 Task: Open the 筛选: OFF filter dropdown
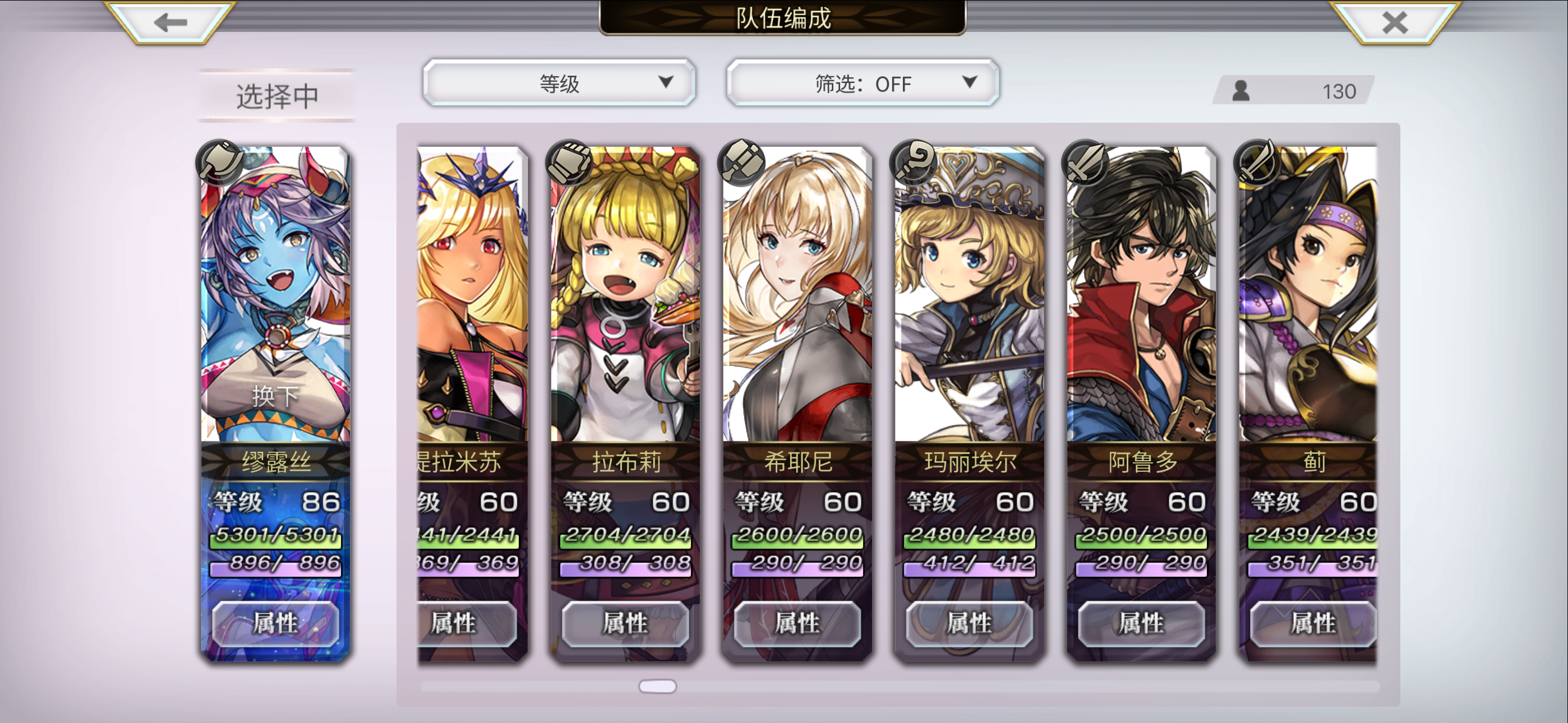pos(863,83)
